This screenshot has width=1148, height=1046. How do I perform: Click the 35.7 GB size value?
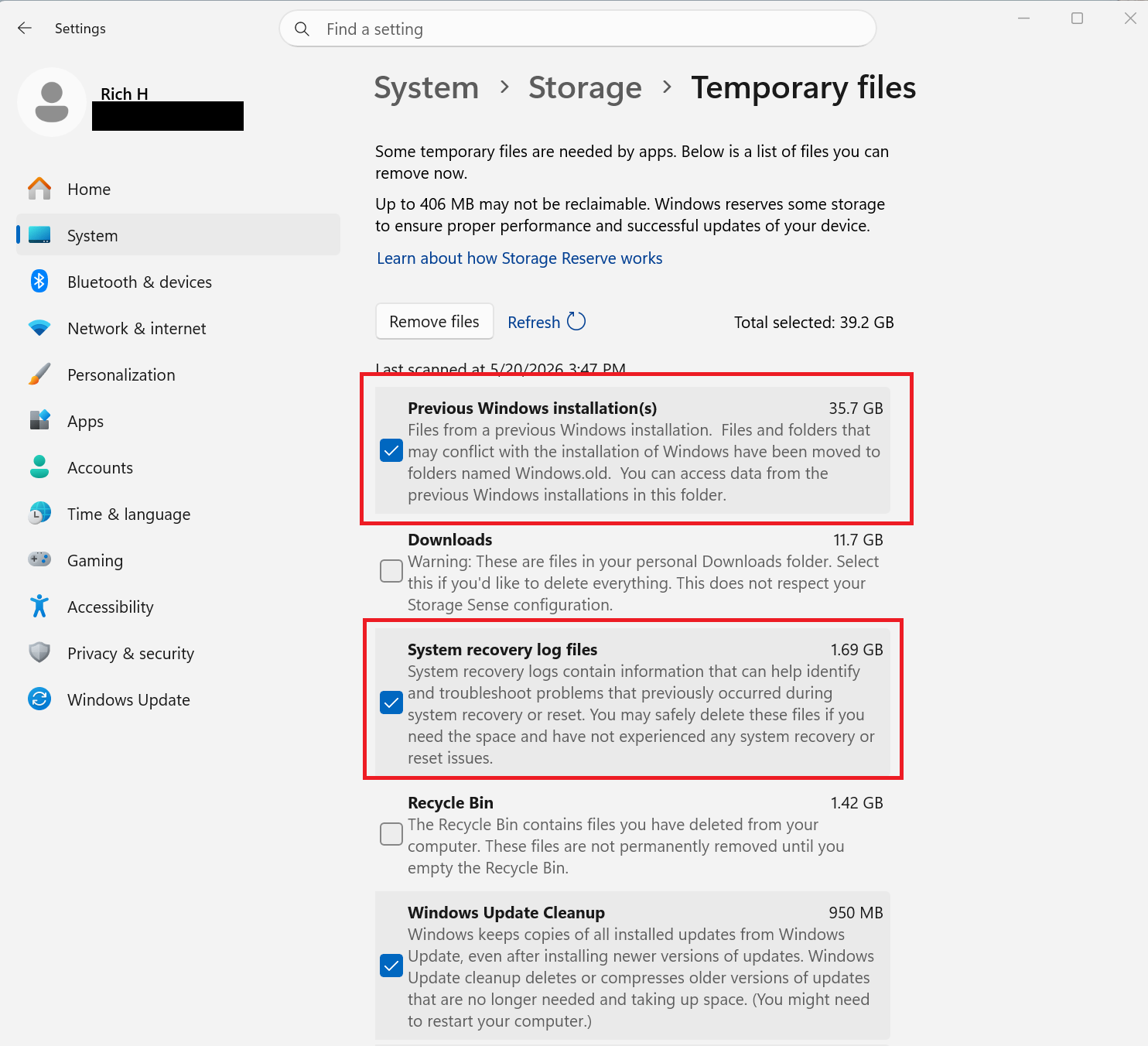click(x=856, y=408)
